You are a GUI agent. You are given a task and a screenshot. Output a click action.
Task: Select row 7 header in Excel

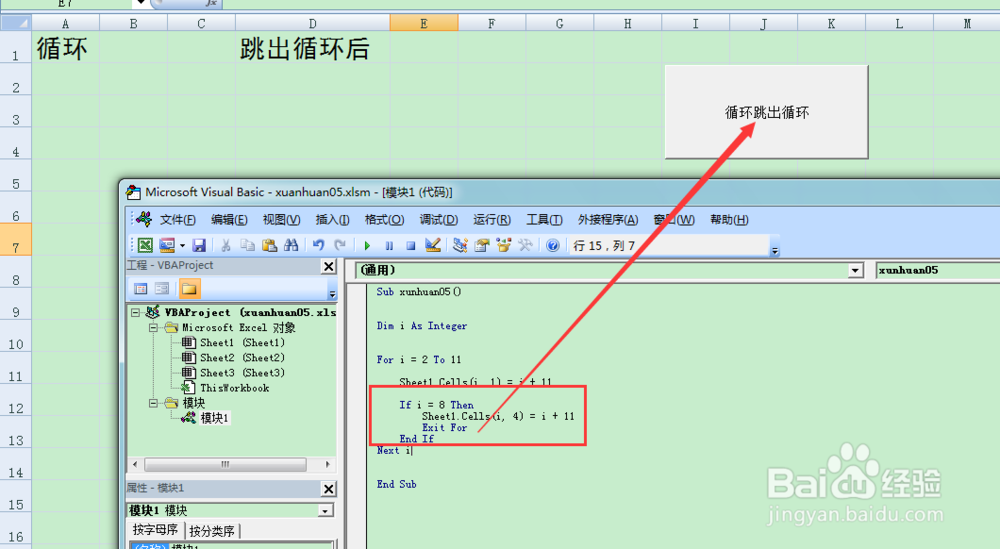[x=15, y=239]
